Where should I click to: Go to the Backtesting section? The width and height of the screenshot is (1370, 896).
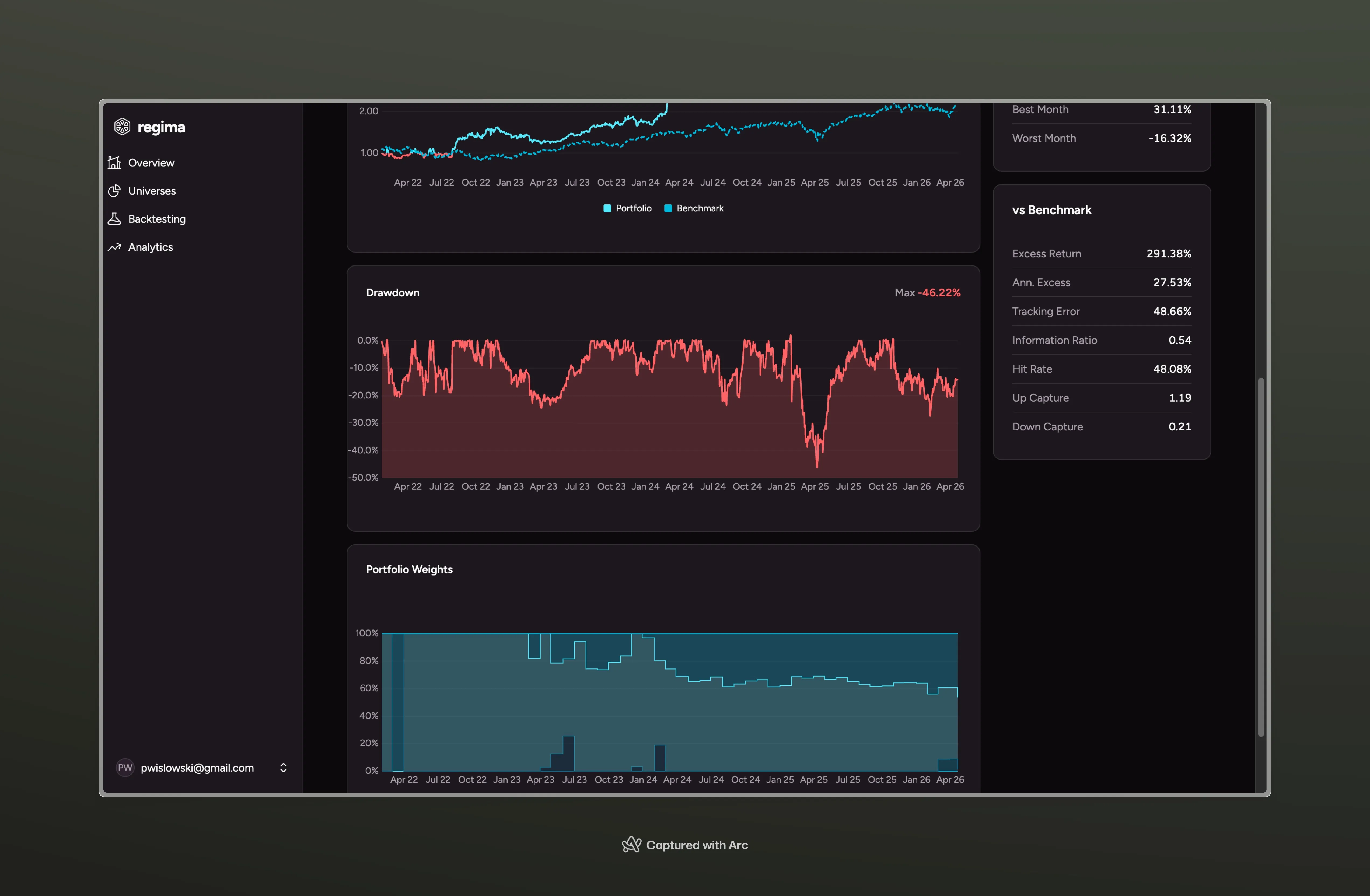(156, 219)
